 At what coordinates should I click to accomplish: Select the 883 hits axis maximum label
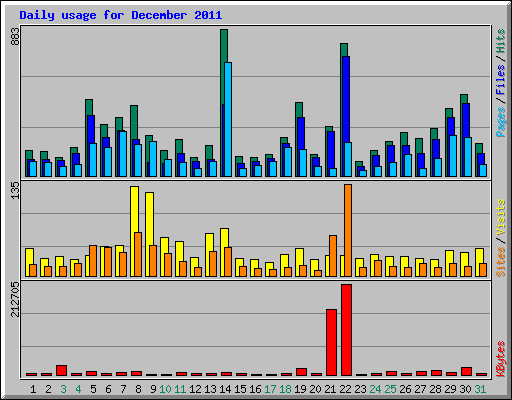[15, 38]
